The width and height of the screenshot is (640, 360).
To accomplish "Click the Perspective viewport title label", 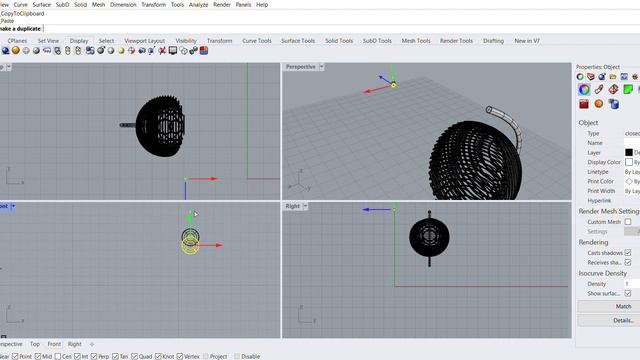I will 300,67.
